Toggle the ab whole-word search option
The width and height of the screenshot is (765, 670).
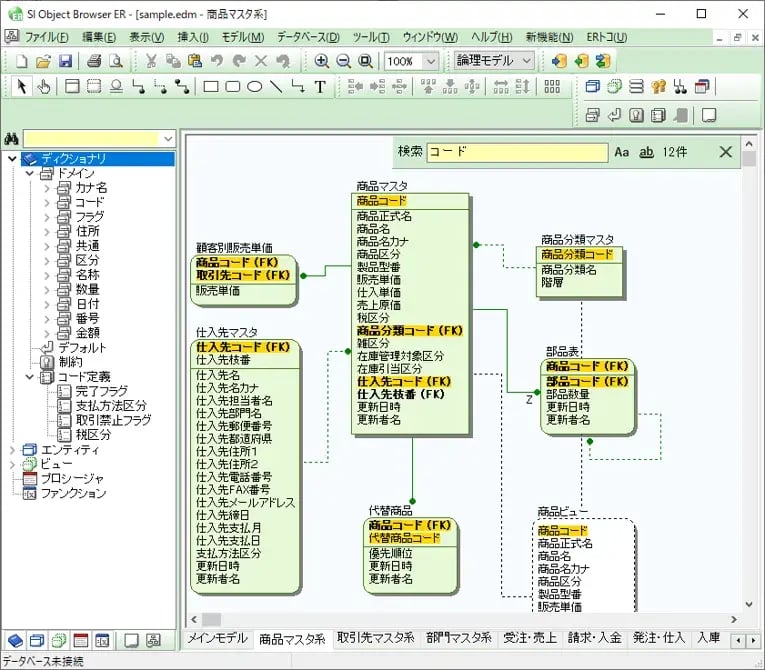(646, 152)
